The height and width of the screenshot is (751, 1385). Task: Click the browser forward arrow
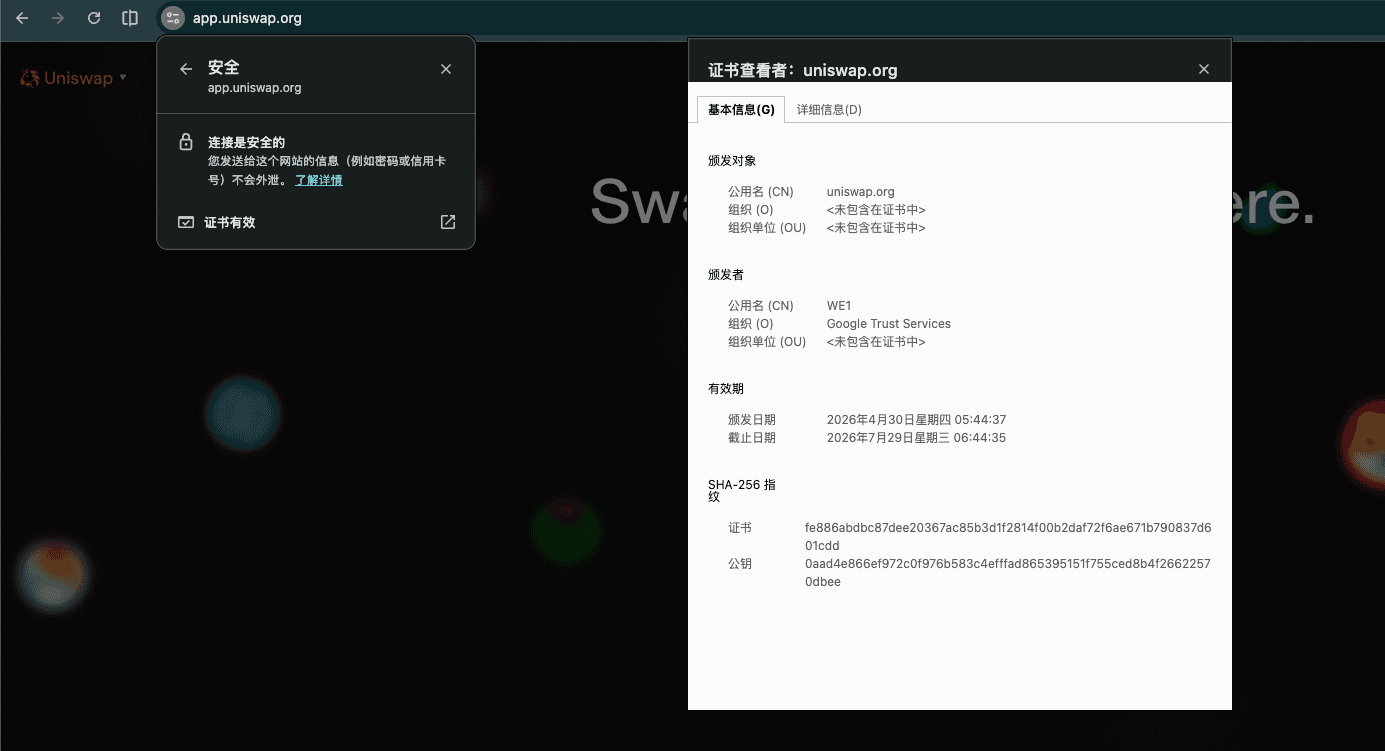[x=58, y=18]
